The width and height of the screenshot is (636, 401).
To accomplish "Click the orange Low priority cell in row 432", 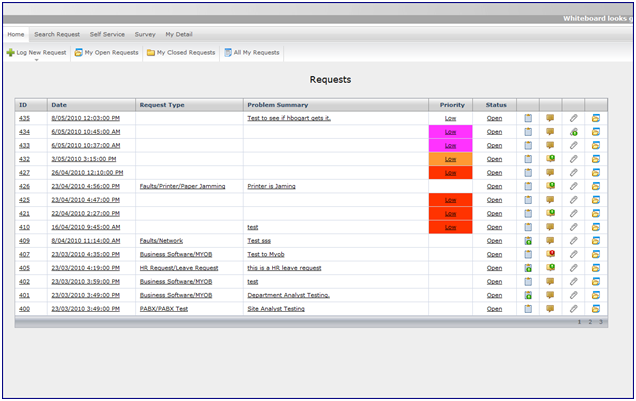I will coord(450,159).
